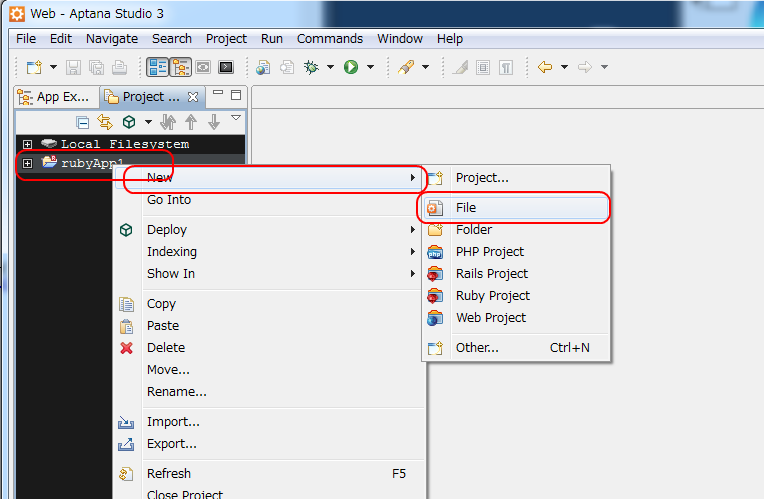
Task: Click Collapse All in Project Explorer
Action: (x=82, y=122)
